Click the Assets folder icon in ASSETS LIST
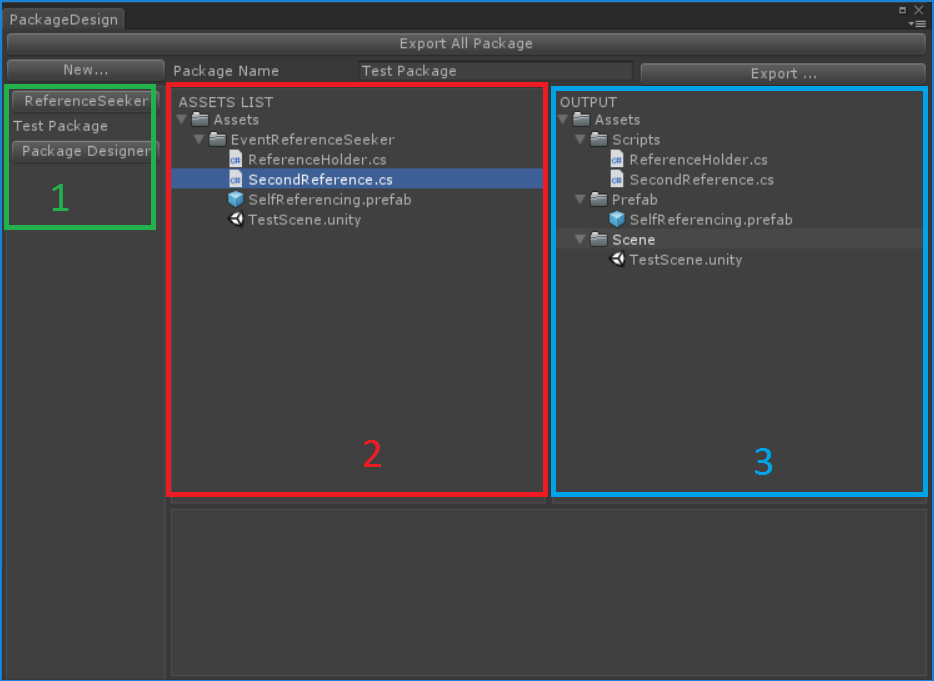 tap(201, 119)
